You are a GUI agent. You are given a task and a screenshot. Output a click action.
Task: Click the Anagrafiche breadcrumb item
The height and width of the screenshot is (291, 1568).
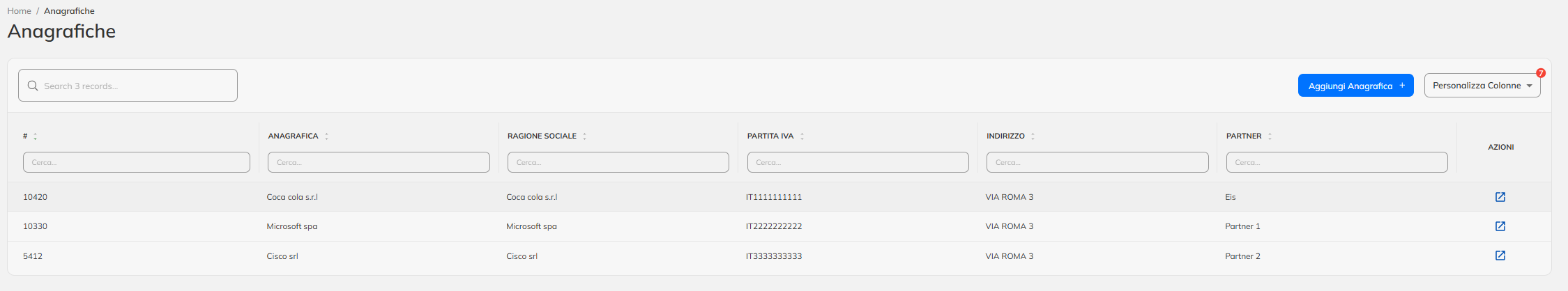[69, 11]
